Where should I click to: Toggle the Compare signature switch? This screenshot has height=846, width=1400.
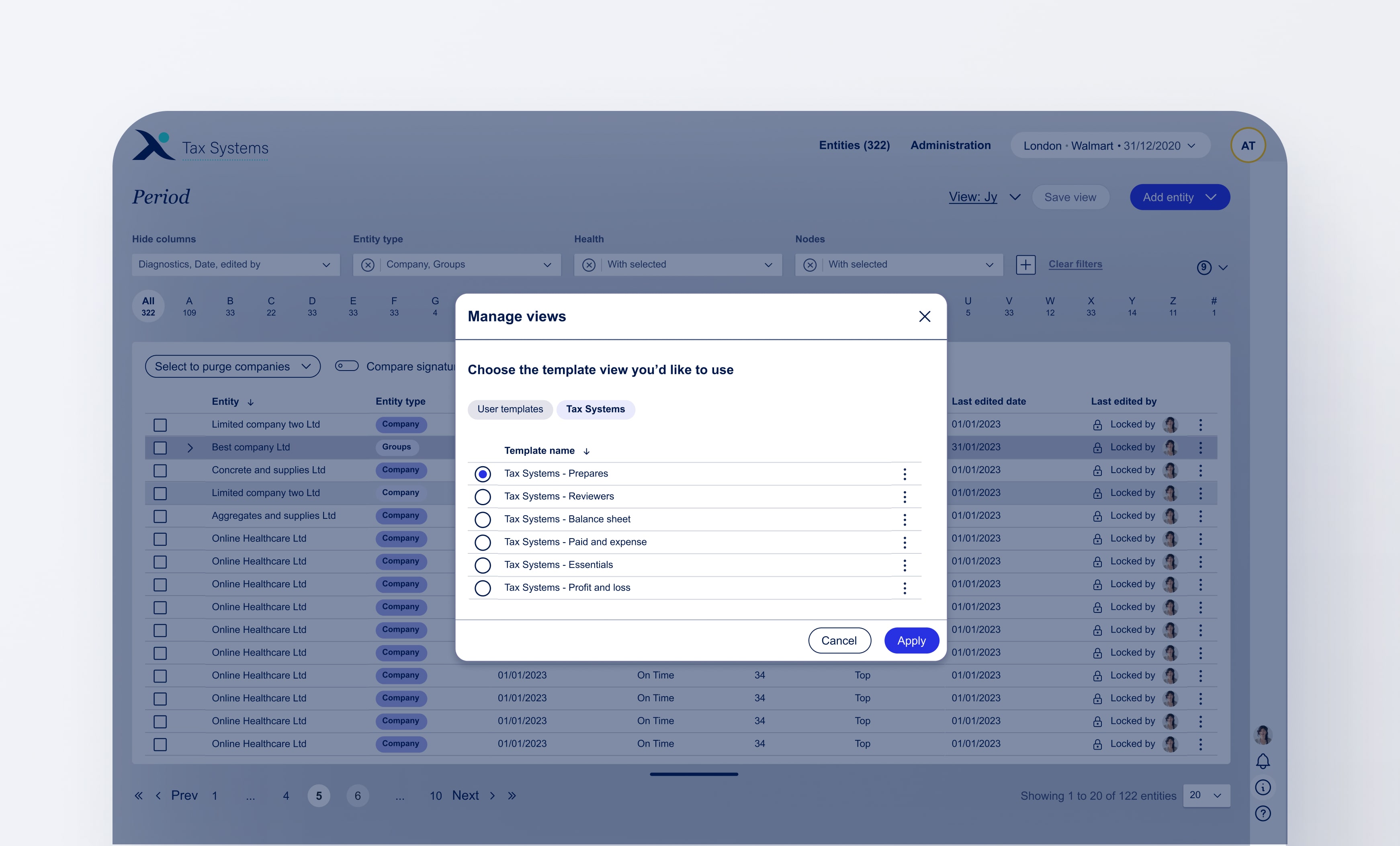(347, 366)
